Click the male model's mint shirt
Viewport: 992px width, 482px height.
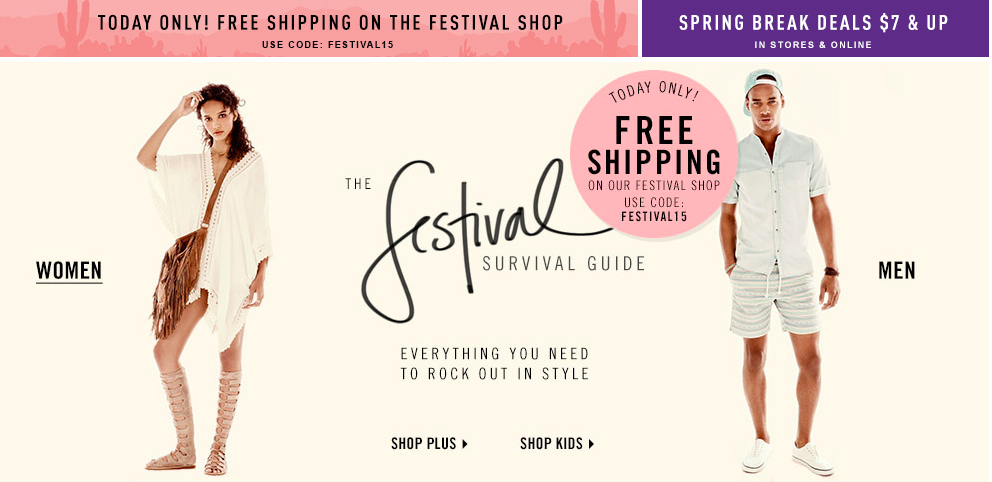coord(775,200)
